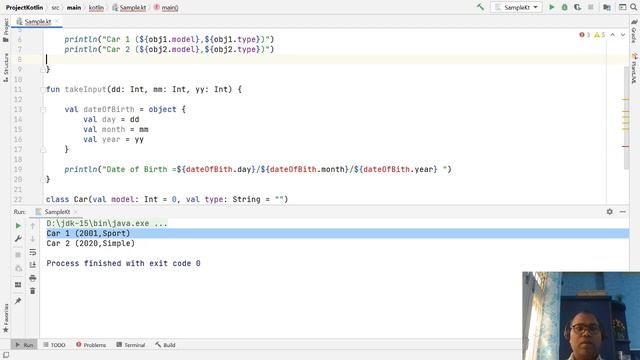
Task: Click the Print icon in Run console
Action: point(33,278)
